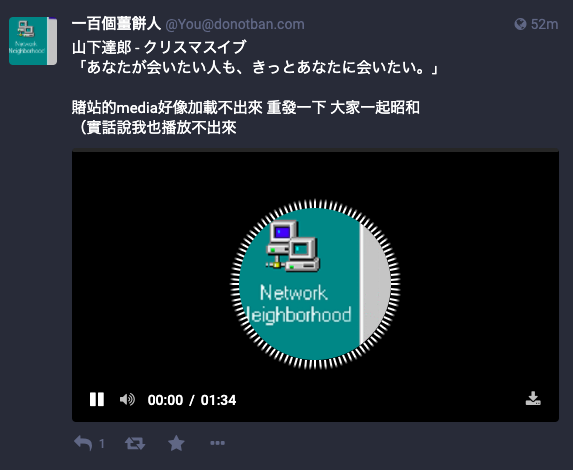
Task: Open the 52m timestamp link
Action: click(544, 24)
